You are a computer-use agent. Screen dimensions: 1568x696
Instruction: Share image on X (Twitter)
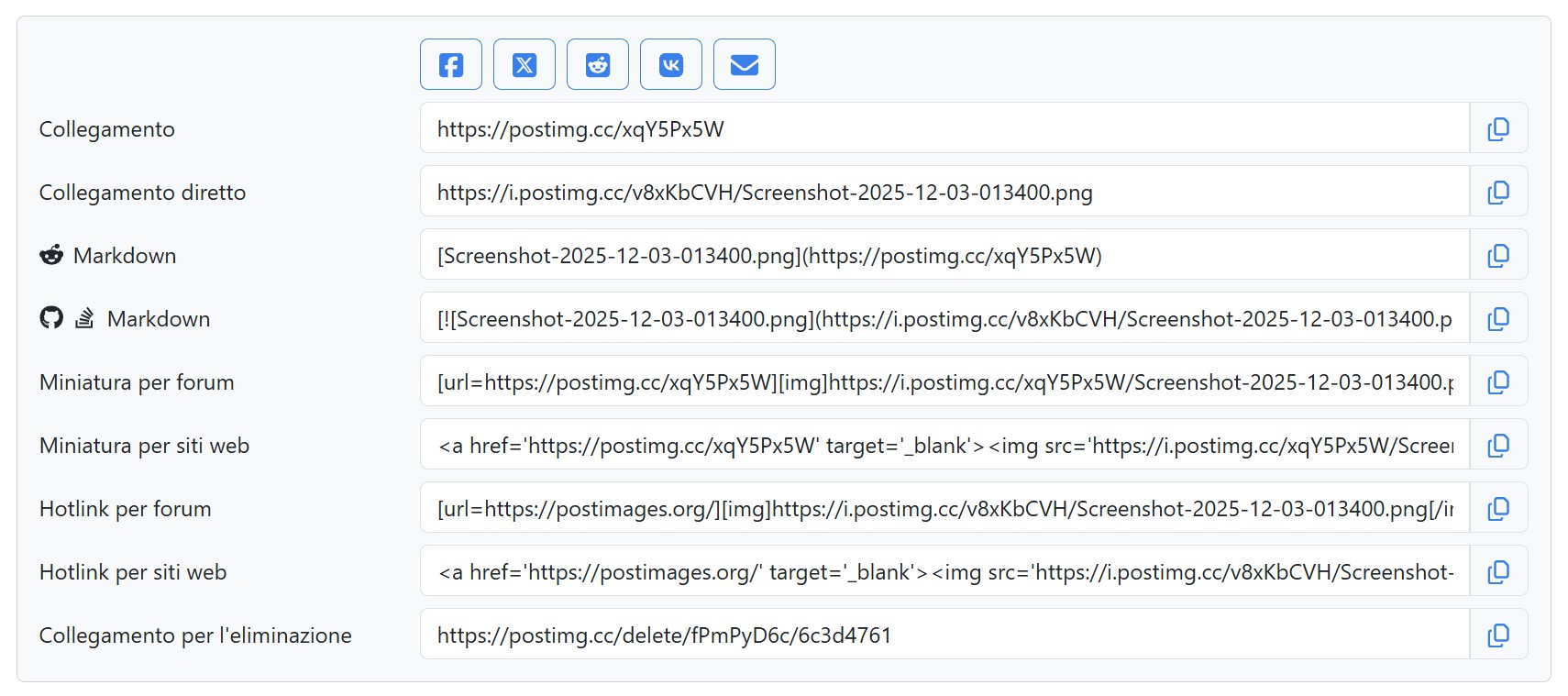(525, 64)
